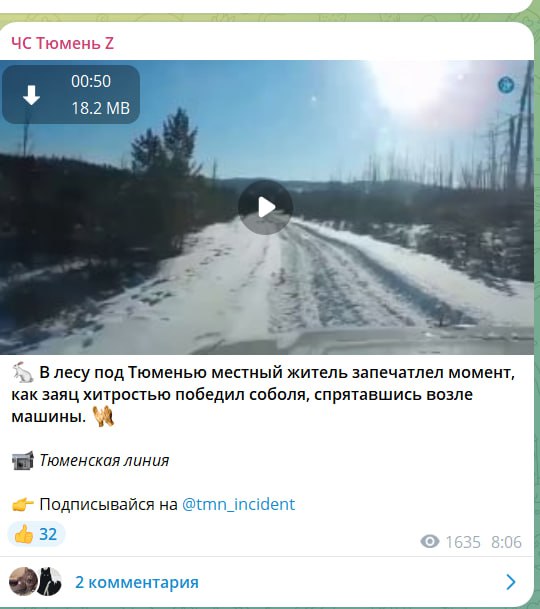Click the first commenter avatar
Screen dimensions: 540x609
pos(23,581)
